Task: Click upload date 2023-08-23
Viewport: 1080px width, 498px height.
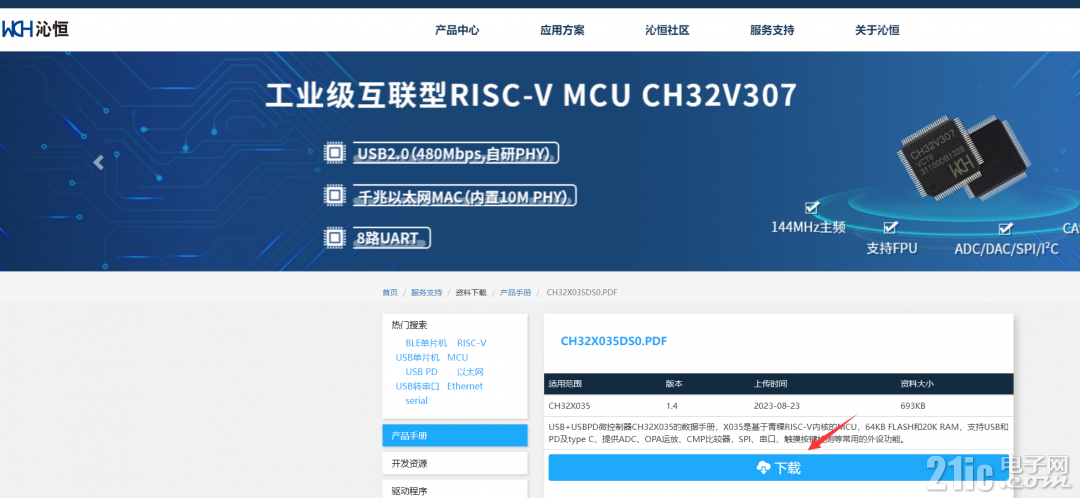Action: (x=778, y=405)
